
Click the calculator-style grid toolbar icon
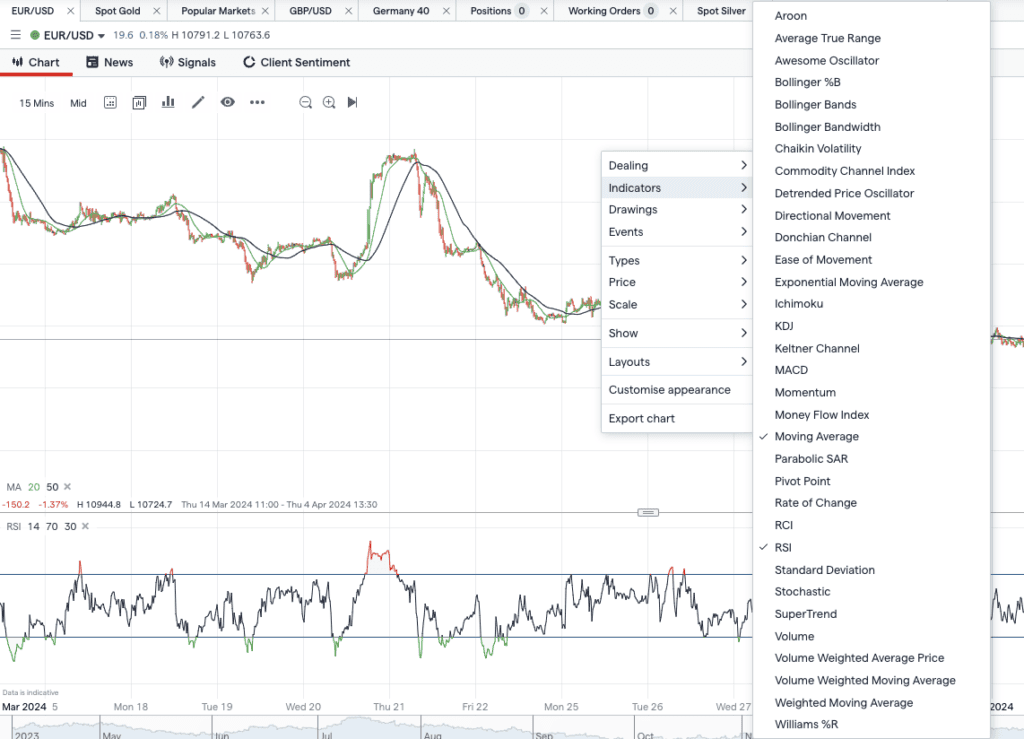pyautogui.click(x=110, y=102)
